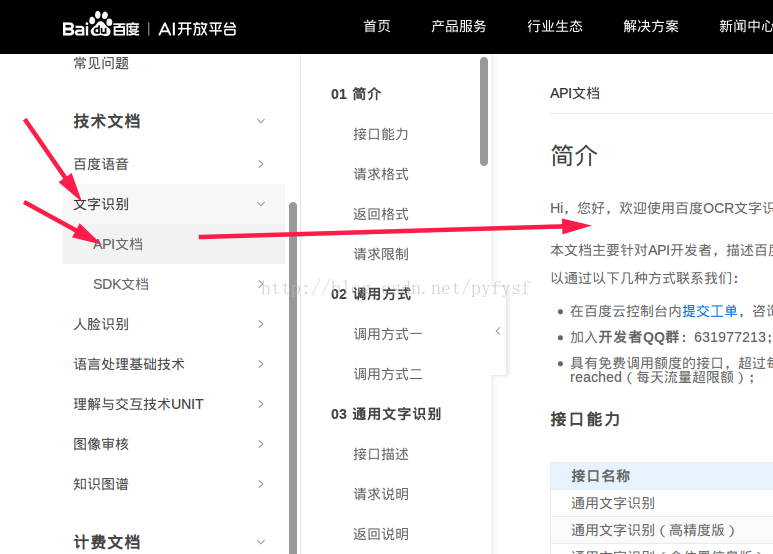Jump to 返回说明 in the outline

[x=381, y=534]
